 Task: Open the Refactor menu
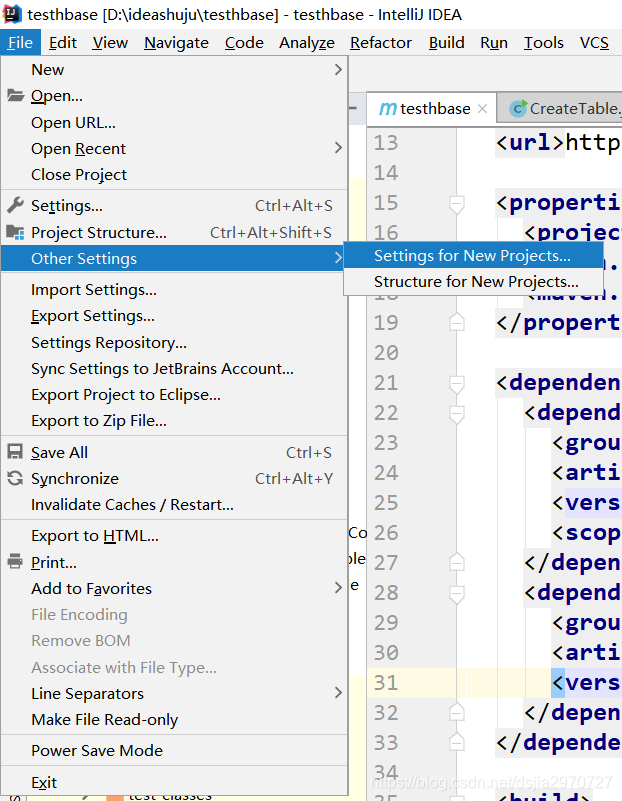pyautogui.click(x=380, y=42)
